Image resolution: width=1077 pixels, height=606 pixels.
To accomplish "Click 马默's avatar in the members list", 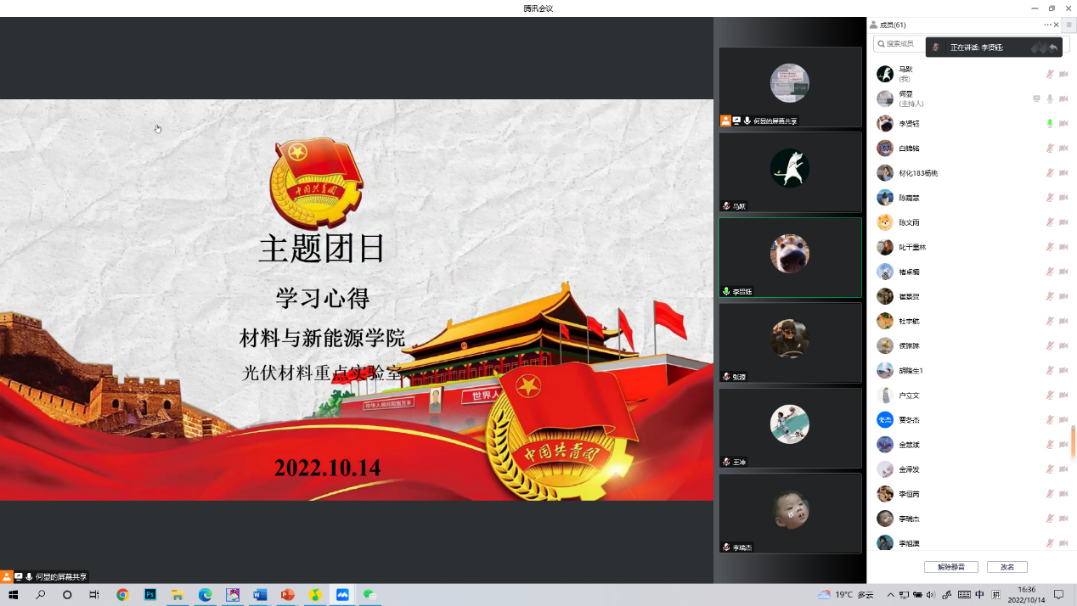I will pyautogui.click(x=885, y=74).
